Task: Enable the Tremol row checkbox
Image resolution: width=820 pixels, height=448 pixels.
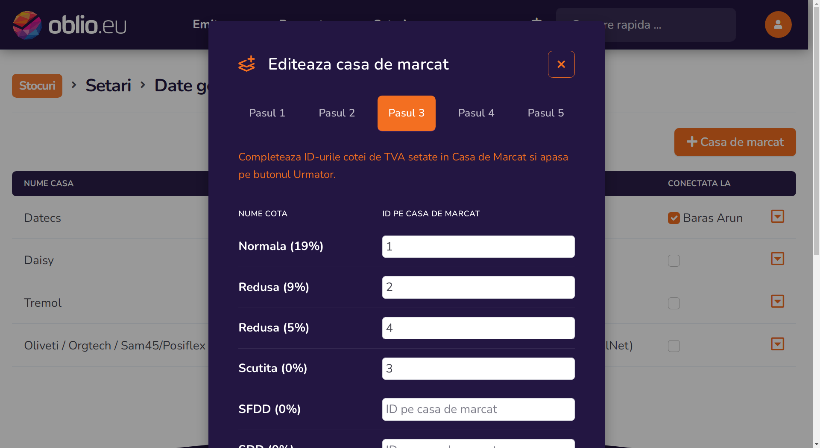Action: [674, 303]
